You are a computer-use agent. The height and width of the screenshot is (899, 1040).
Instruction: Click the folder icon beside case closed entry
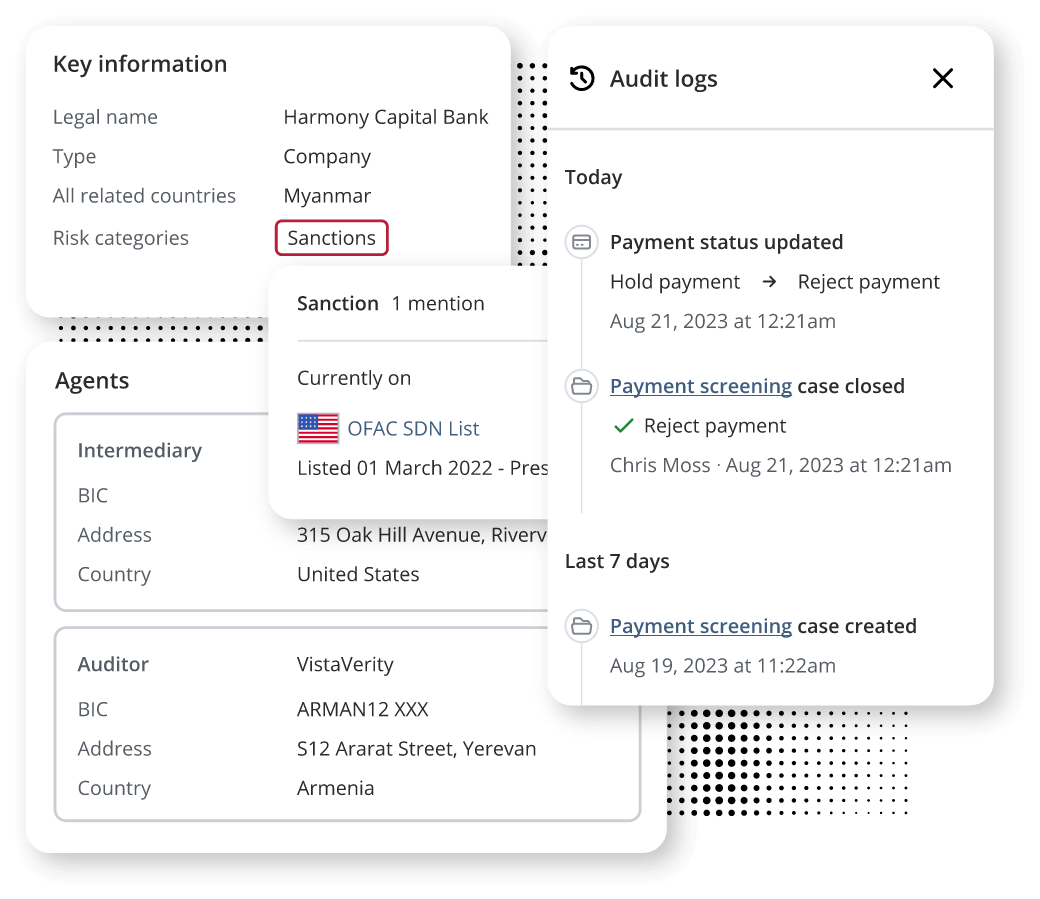pyautogui.click(x=582, y=386)
